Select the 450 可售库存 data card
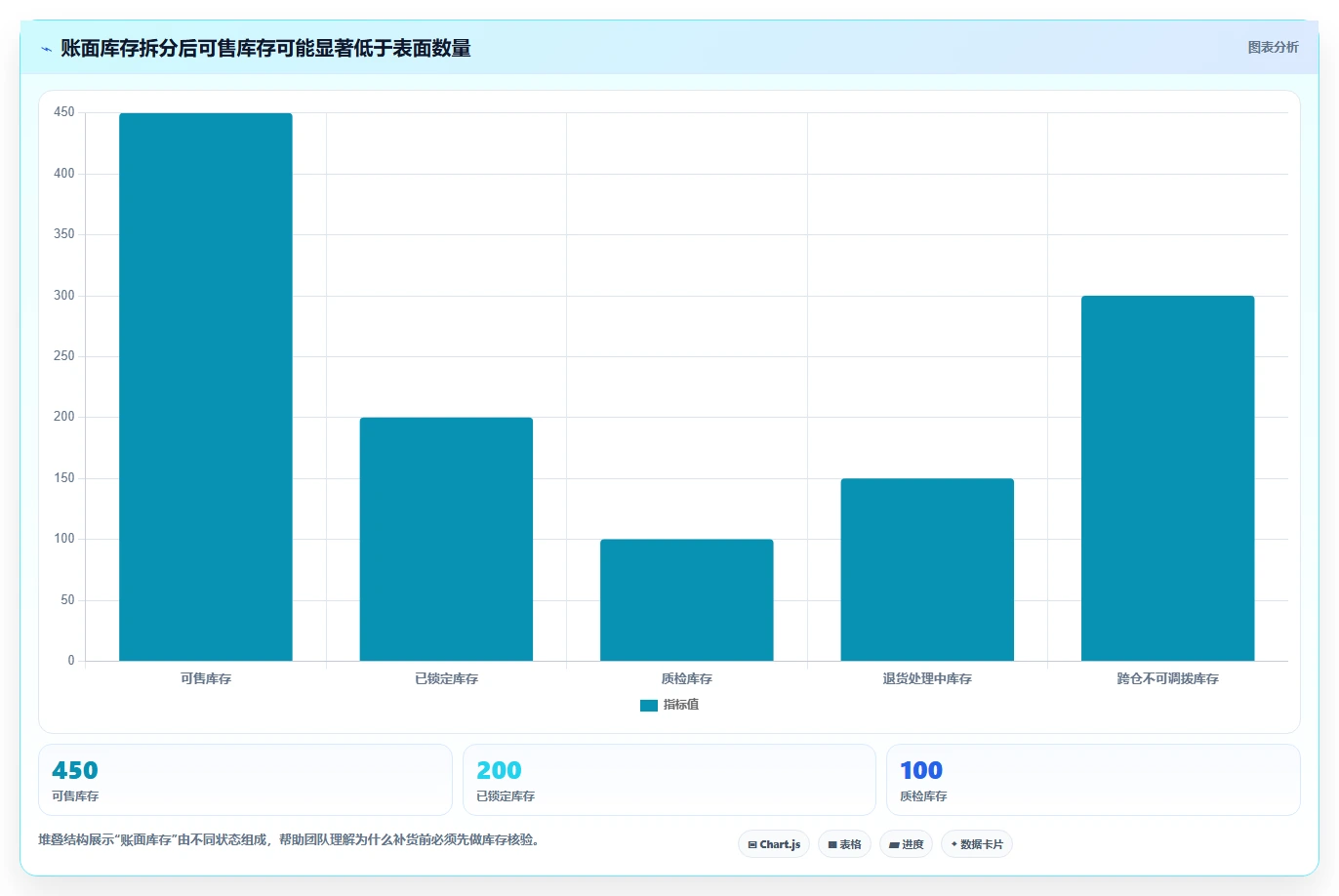Image resolution: width=1339 pixels, height=896 pixels. [x=245, y=780]
